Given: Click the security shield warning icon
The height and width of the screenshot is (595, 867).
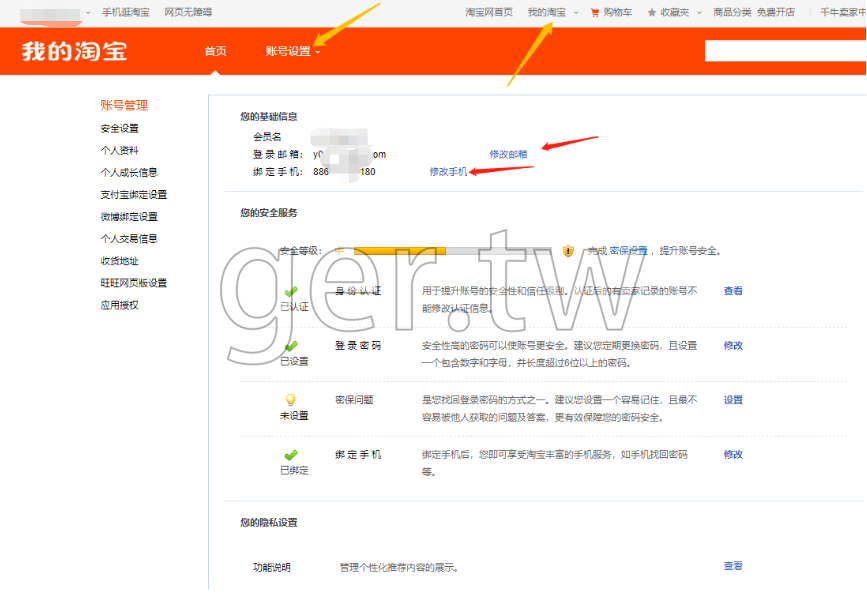Looking at the screenshot, I should coord(568,251).
